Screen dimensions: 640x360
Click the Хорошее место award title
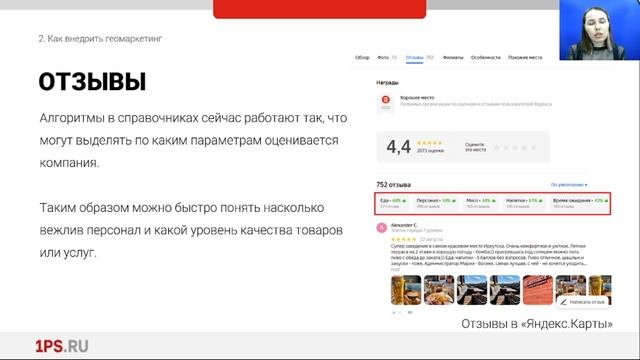[x=417, y=98]
